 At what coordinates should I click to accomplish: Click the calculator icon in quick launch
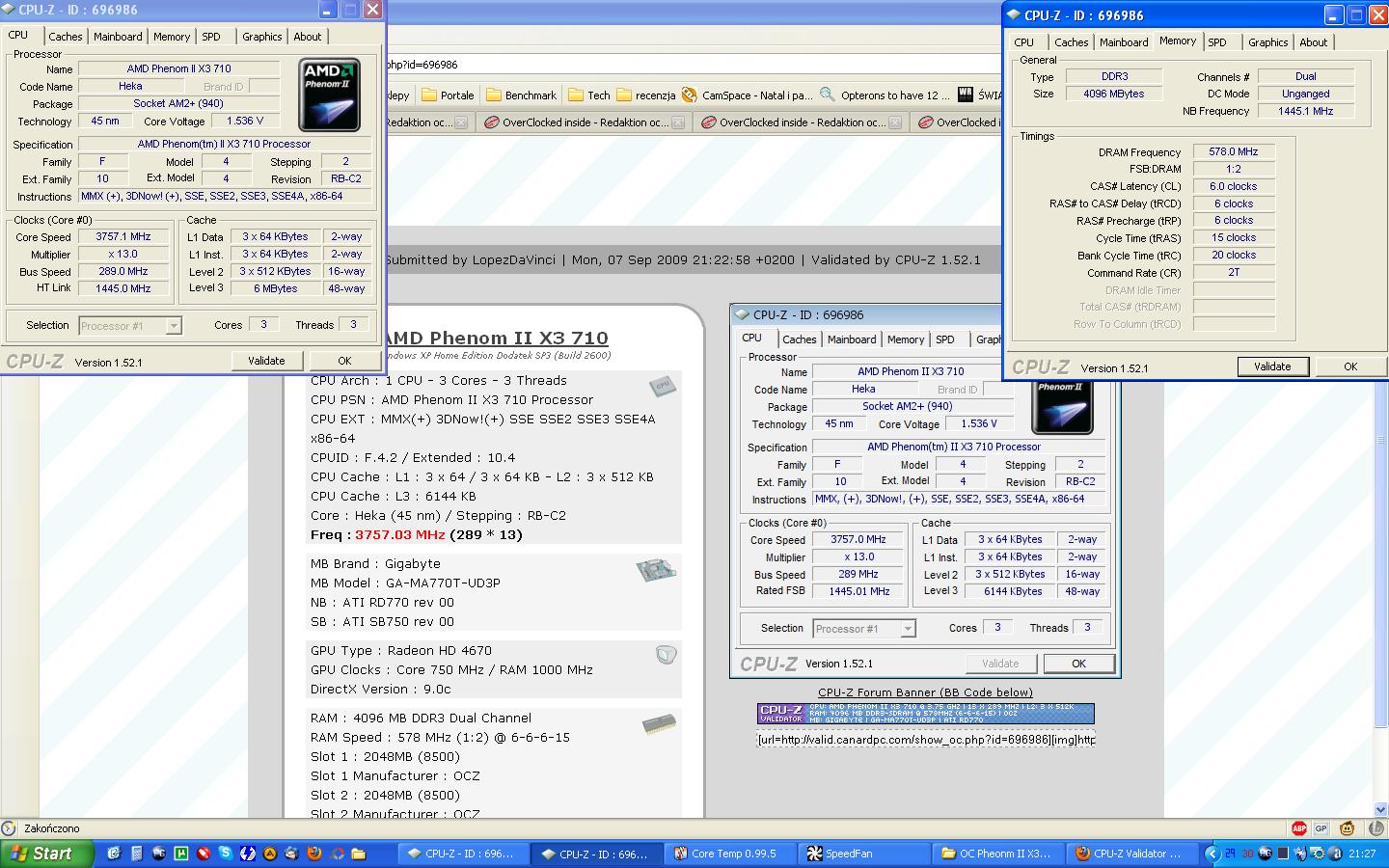[137, 854]
